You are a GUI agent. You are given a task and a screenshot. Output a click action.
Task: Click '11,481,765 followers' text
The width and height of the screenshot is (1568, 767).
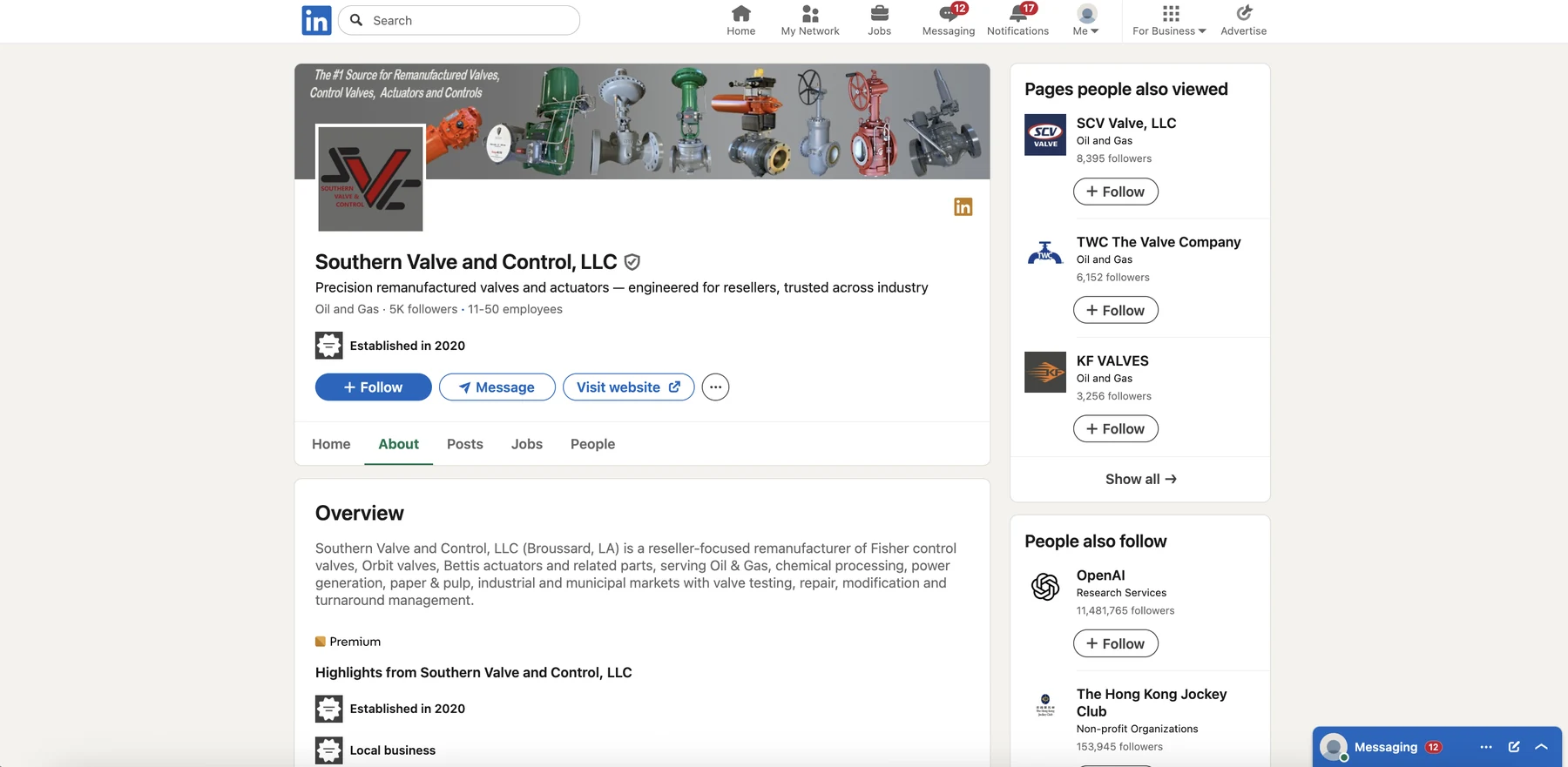(1125, 610)
